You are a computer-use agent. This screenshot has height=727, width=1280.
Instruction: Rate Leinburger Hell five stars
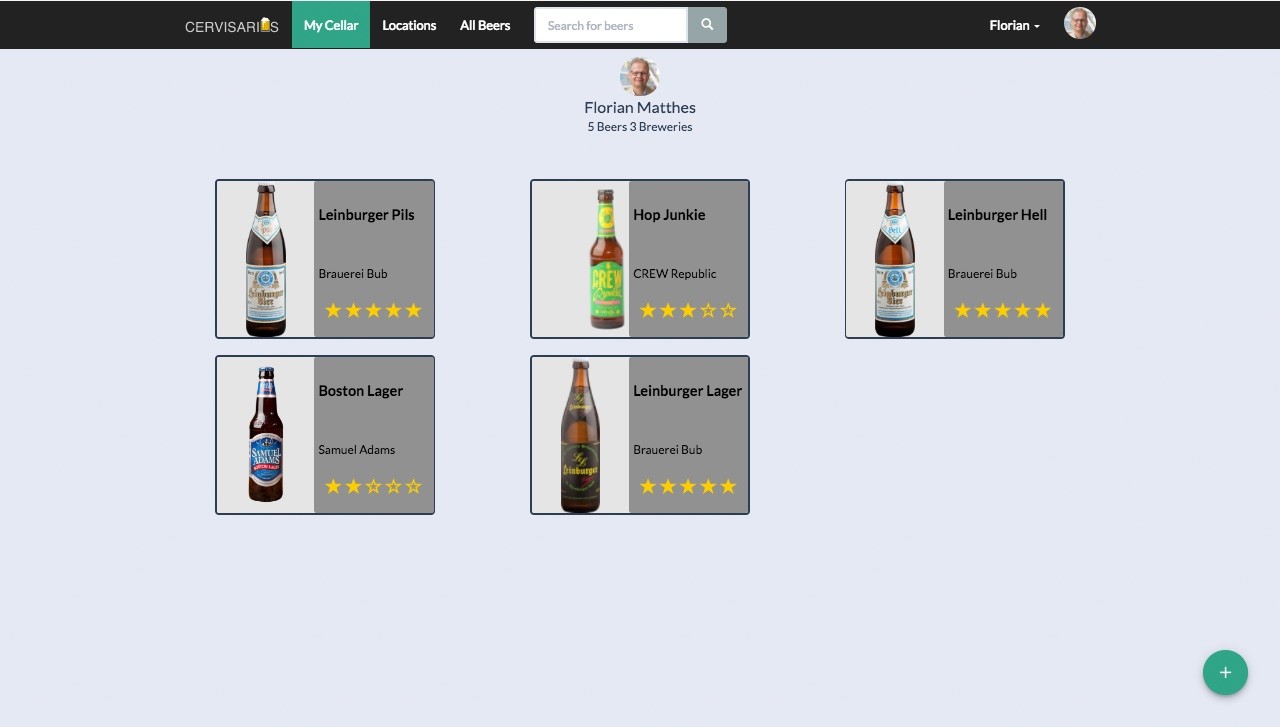click(x=1043, y=310)
